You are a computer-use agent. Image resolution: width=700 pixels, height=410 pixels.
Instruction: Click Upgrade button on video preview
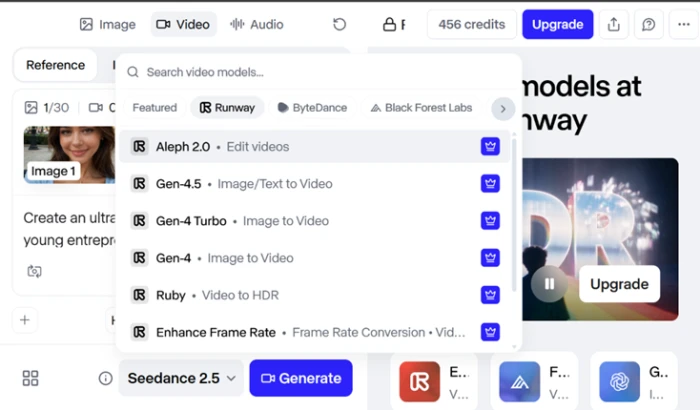point(619,284)
